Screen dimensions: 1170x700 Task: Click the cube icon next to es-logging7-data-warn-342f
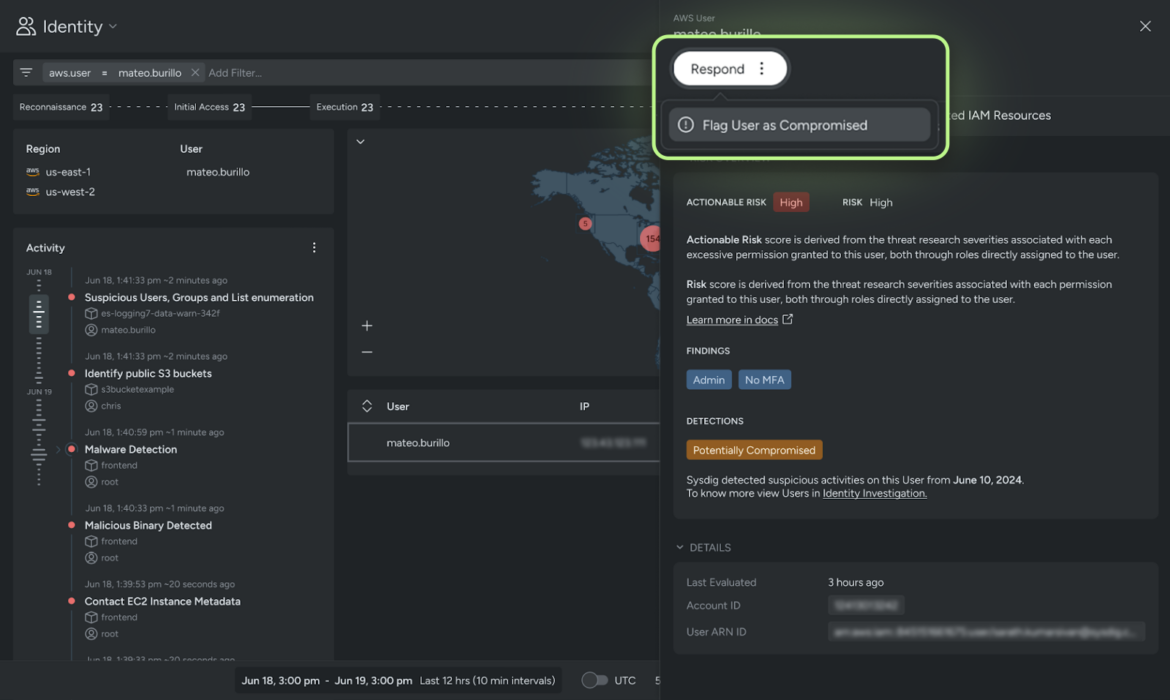click(x=91, y=313)
